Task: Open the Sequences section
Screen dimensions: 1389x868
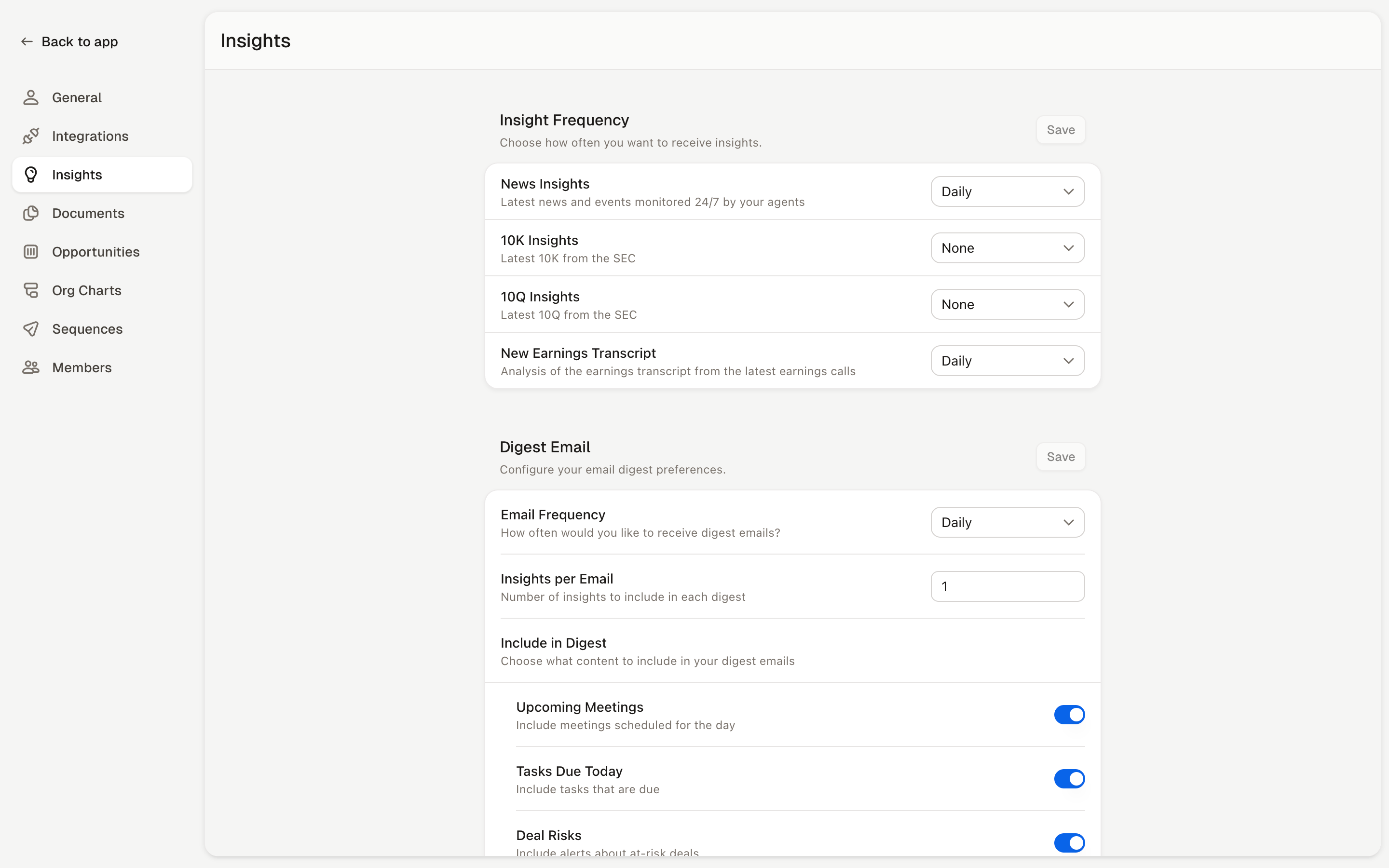Action: [x=102, y=329]
